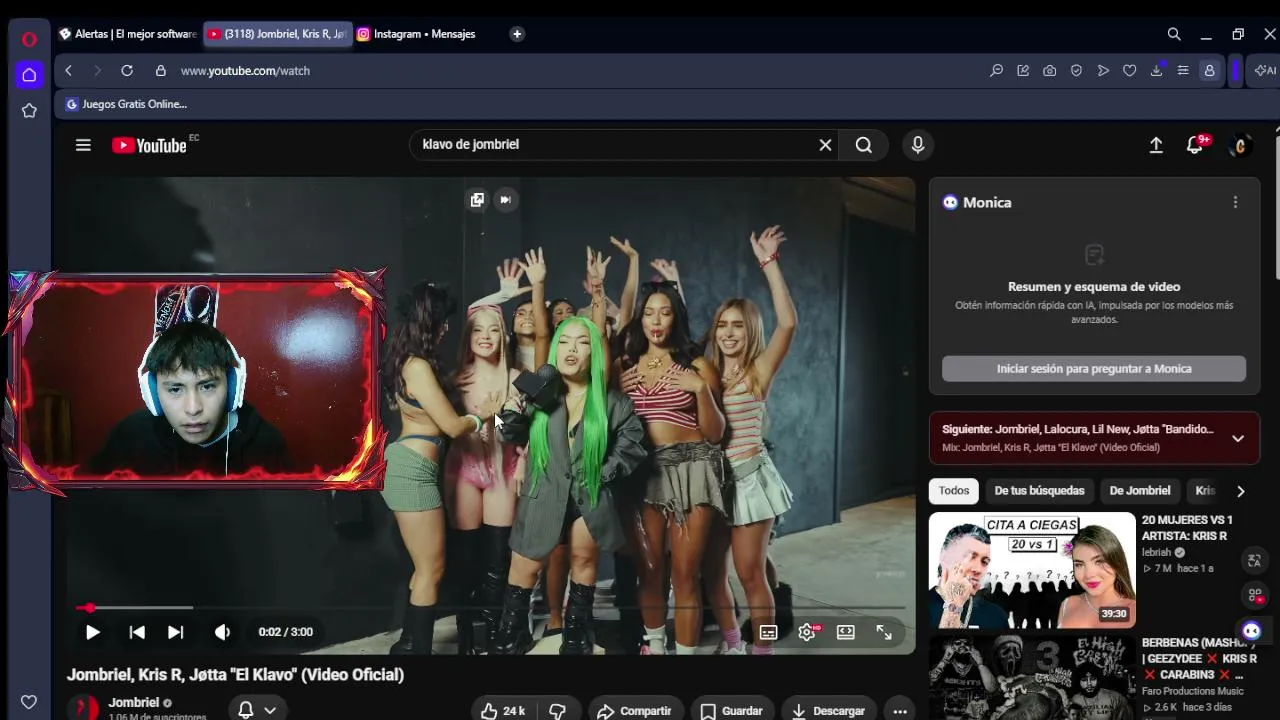
Task: Open subscription notification bell dropdown
Action: tap(257, 710)
